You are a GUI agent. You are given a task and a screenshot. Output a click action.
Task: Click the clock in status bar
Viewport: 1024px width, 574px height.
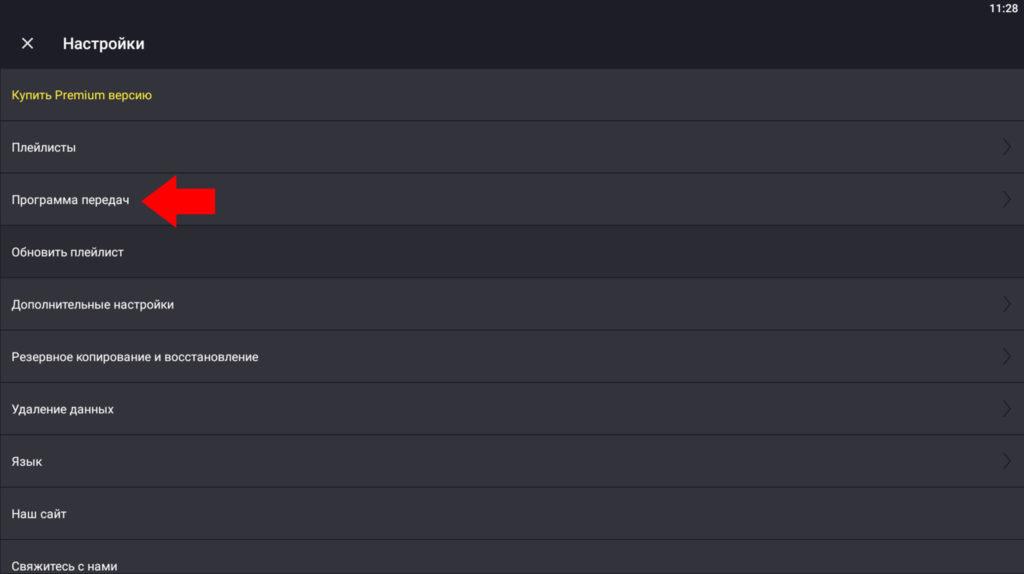coord(1003,8)
